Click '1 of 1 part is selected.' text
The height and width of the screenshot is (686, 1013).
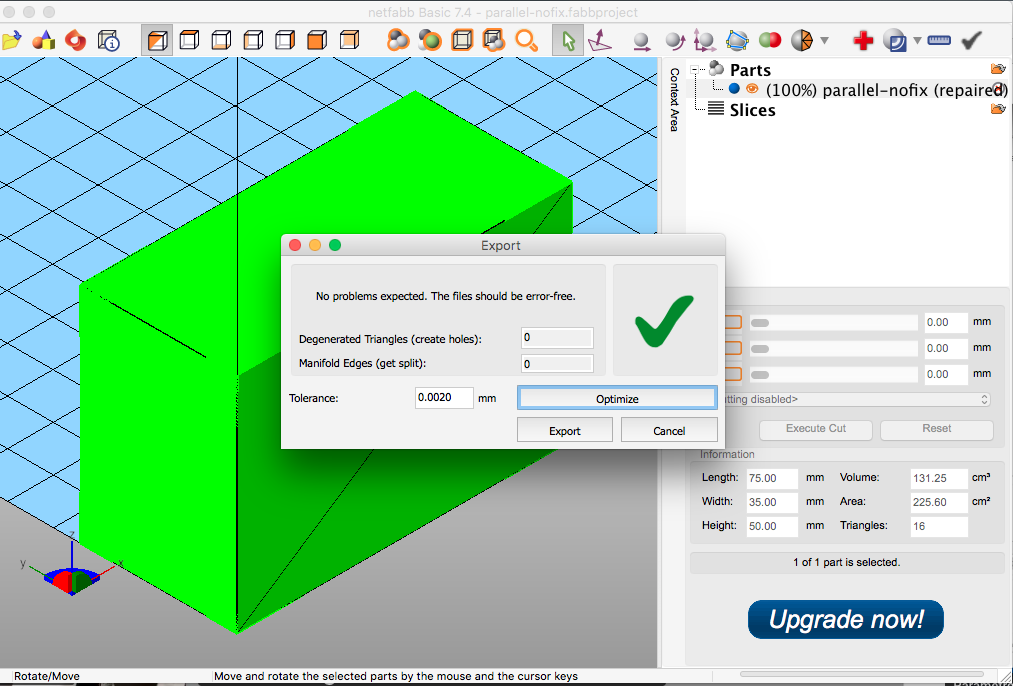[846, 563]
